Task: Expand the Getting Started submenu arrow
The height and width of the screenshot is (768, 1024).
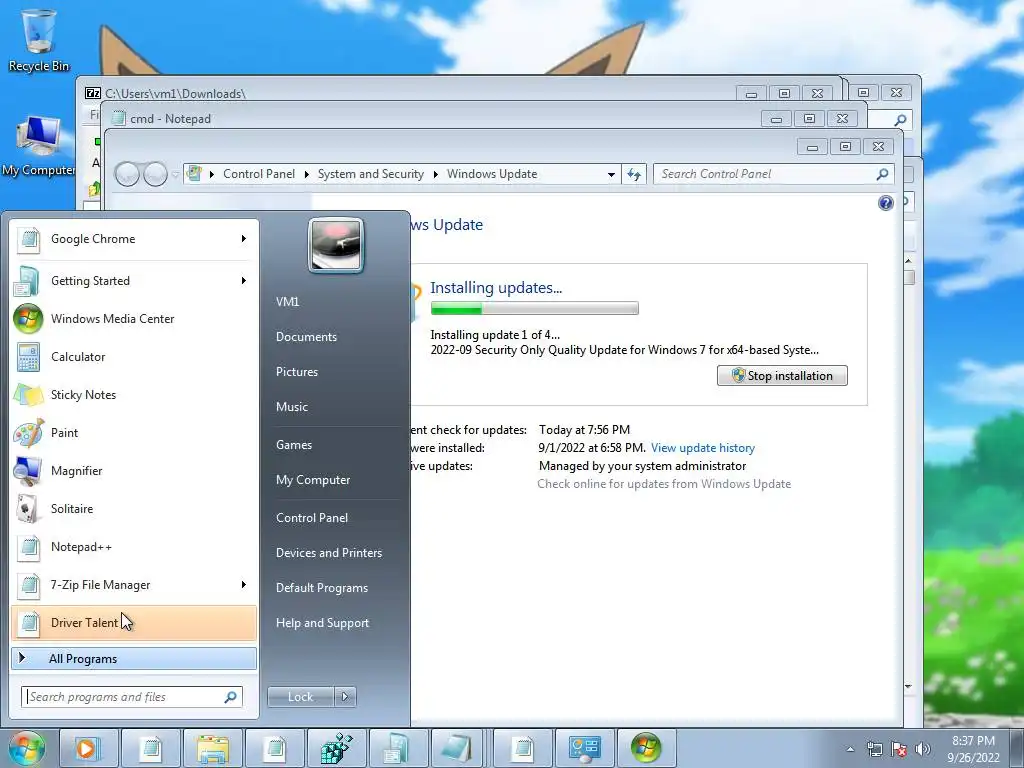Action: 244,281
